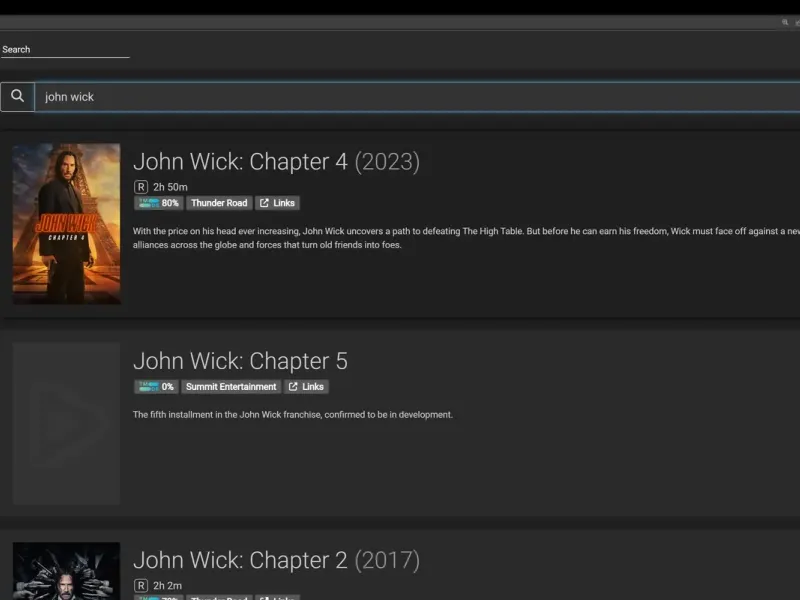
Task: Click the external link icon in Chapter 5 Links
Action: (293, 387)
